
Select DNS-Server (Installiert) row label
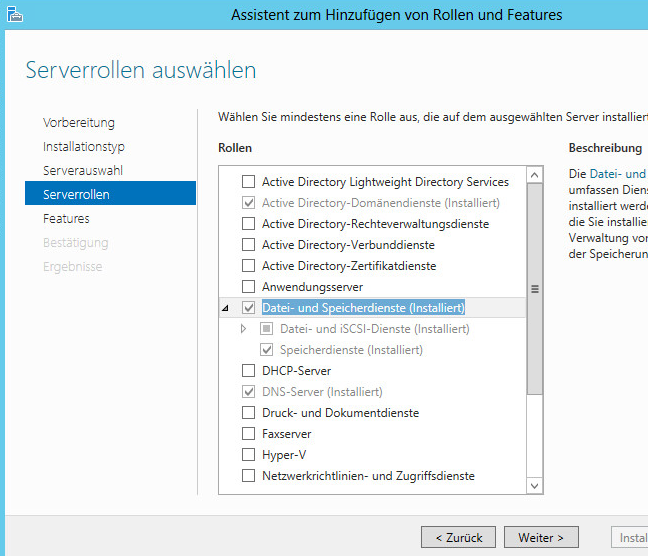pyautogui.click(x=322, y=391)
